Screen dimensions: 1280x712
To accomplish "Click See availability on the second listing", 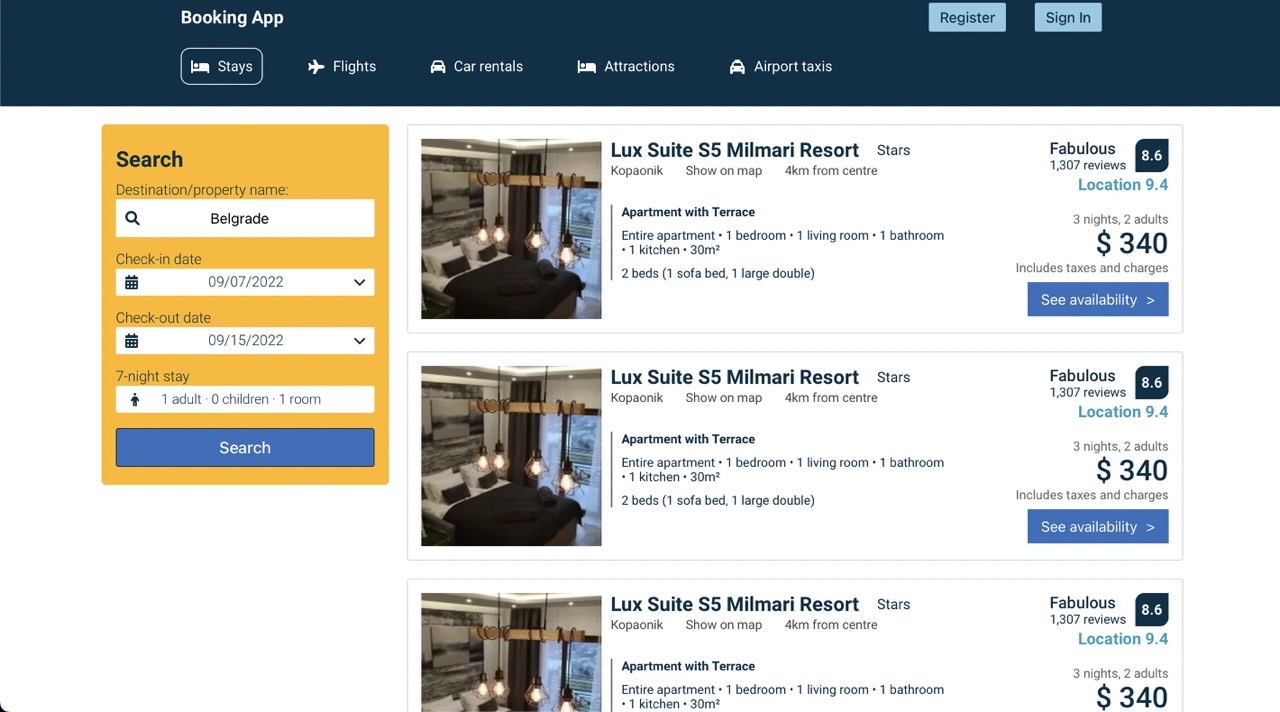I will coord(1098,527).
